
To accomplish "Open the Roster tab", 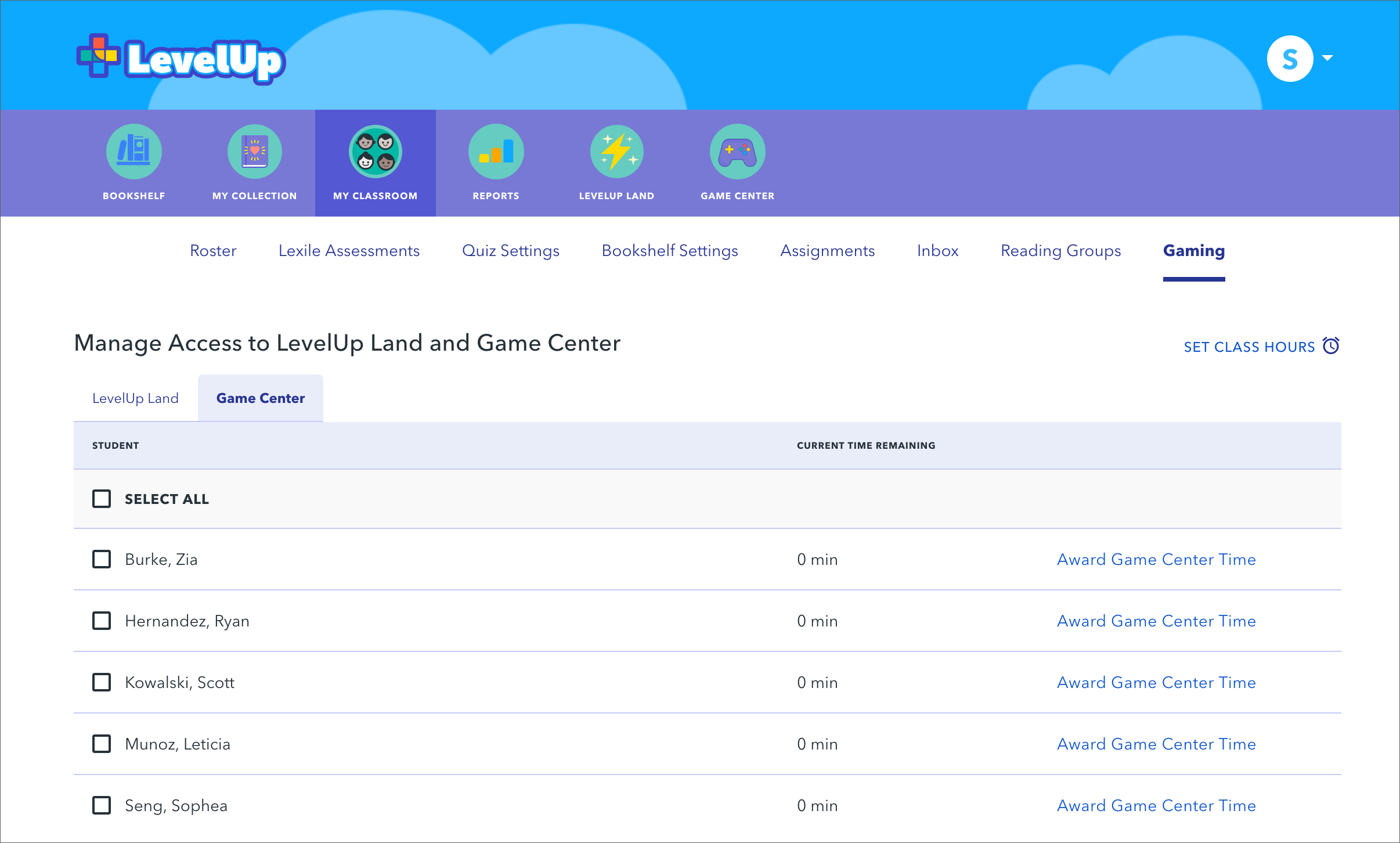I will 213,251.
